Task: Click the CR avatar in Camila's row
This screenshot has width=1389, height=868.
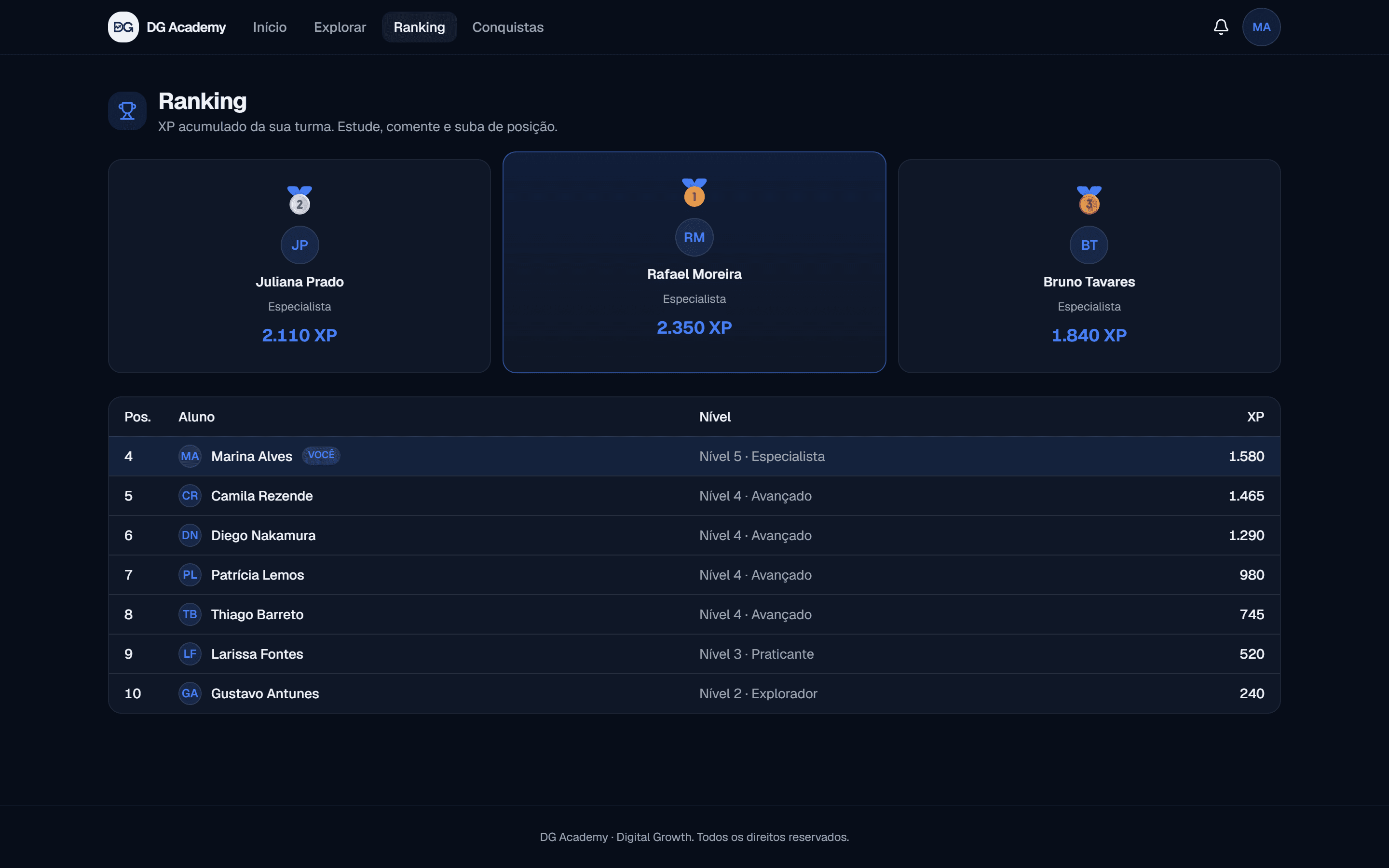Action: [190, 495]
